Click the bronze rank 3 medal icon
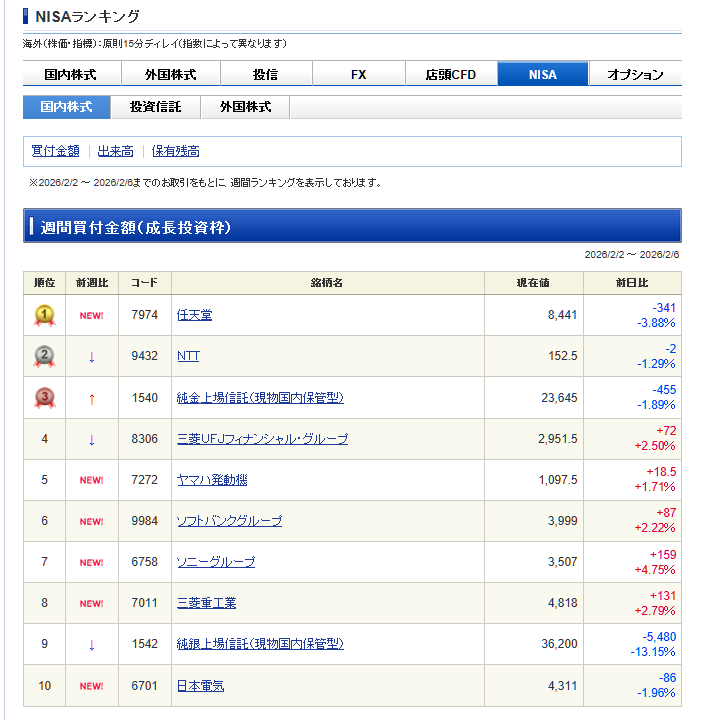This screenshot has height=720, width=714. (x=45, y=398)
